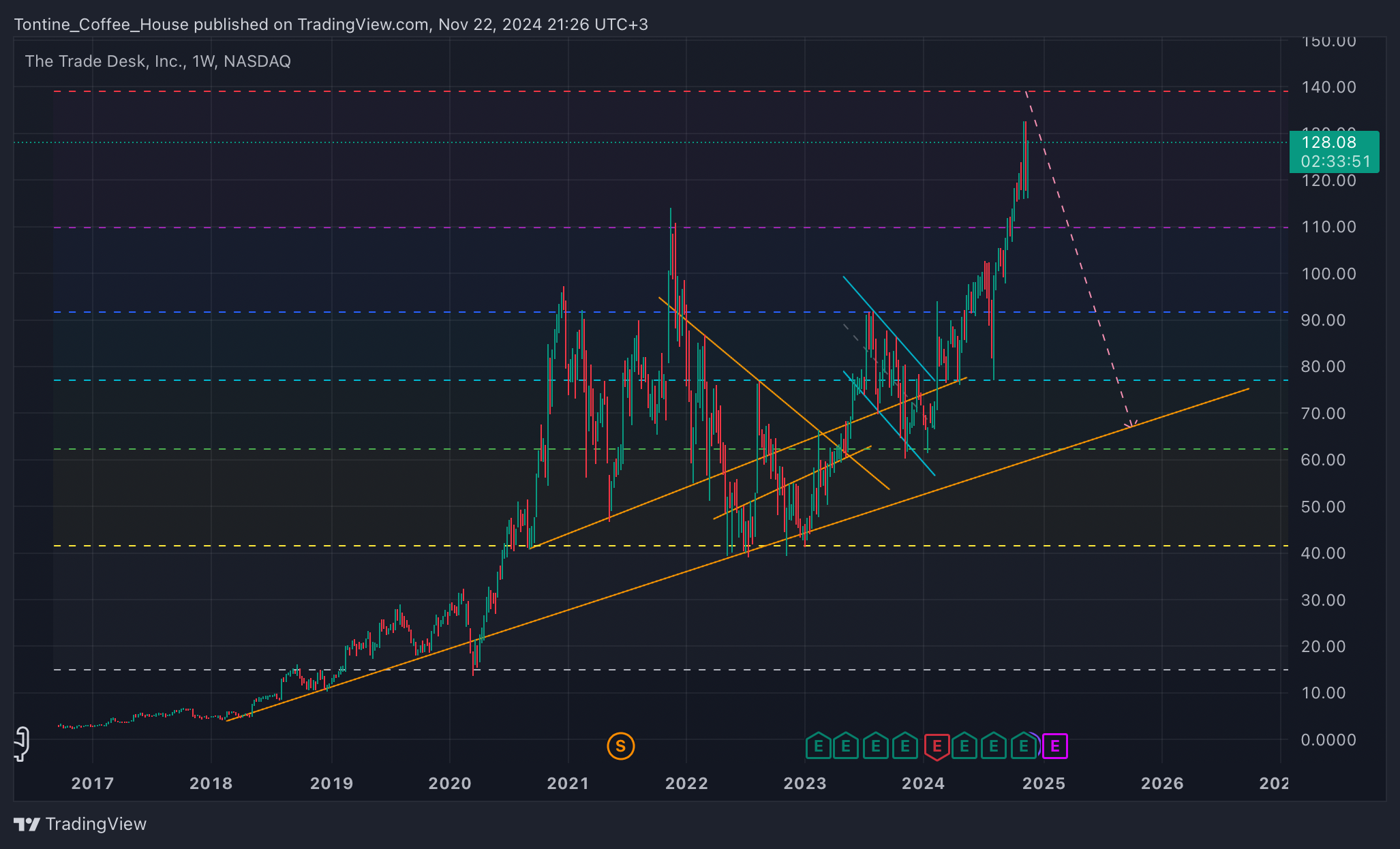Click the 0.0000 price axis label
Viewport: 1400px width, 849px height.
1328,740
